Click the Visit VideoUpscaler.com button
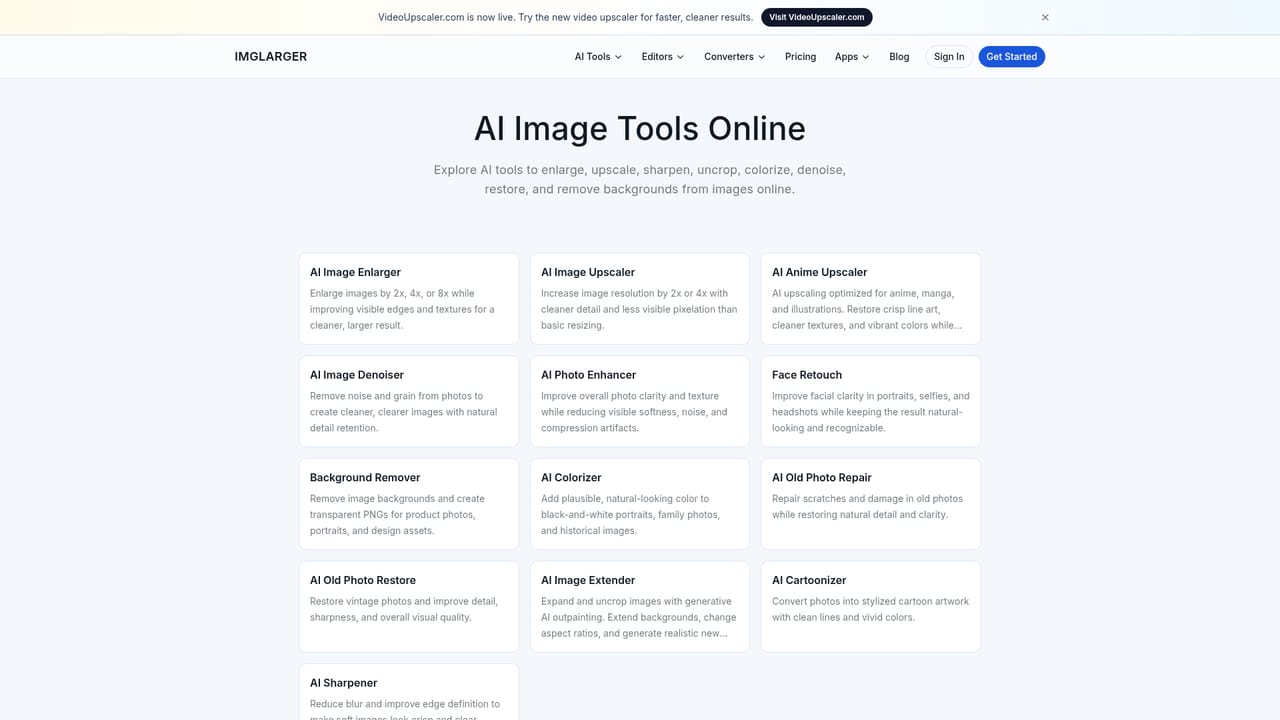This screenshot has height=720, width=1280. pos(816,17)
